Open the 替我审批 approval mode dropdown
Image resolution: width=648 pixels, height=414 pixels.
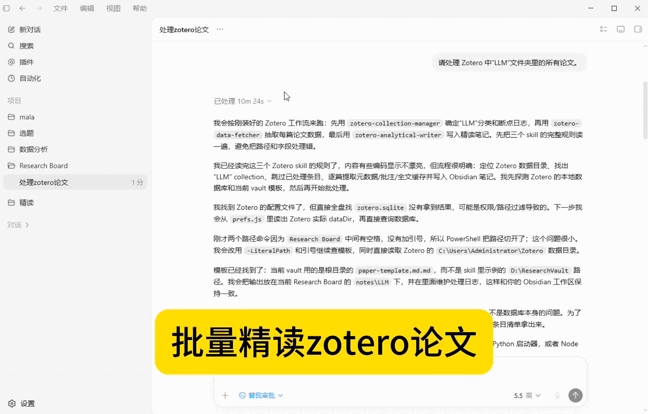tap(261, 395)
